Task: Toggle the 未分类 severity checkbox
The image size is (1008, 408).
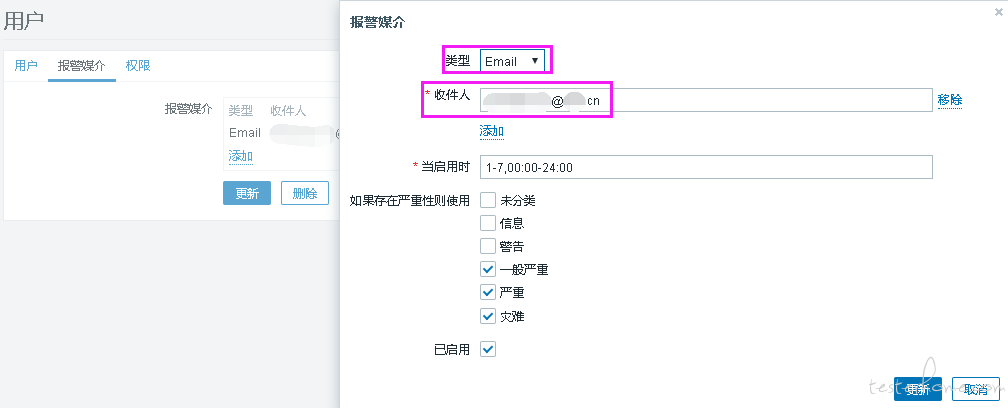Action: pyautogui.click(x=488, y=200)
